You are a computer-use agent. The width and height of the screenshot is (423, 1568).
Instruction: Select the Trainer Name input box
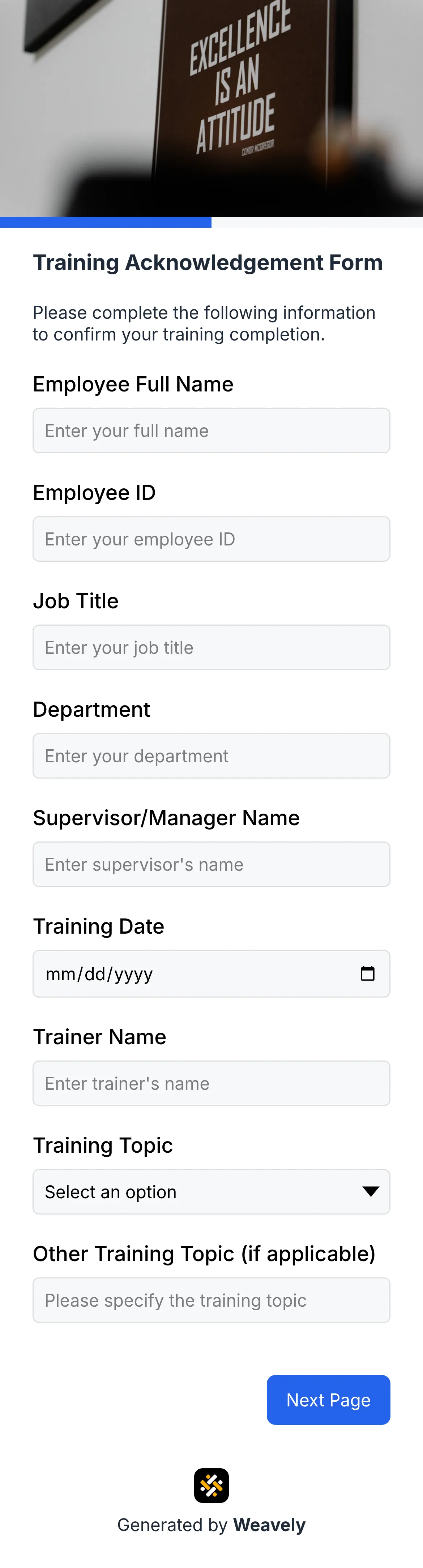[x=211, y=1083]
